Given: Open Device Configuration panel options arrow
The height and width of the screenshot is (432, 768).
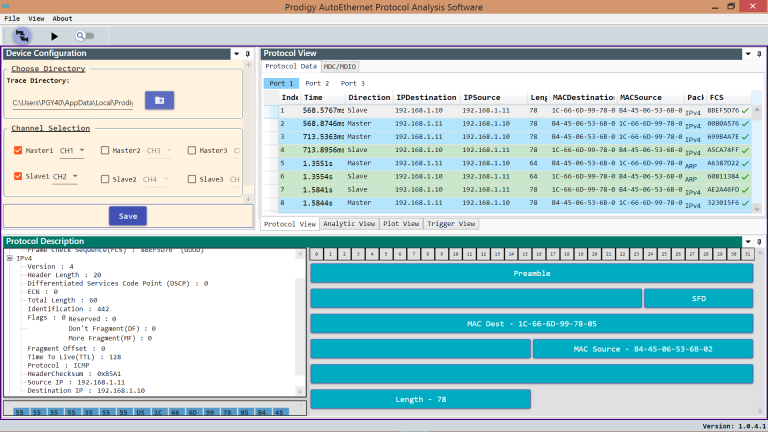Looking at the screenshot, I should pyautogui.click(x=237, y=54).
